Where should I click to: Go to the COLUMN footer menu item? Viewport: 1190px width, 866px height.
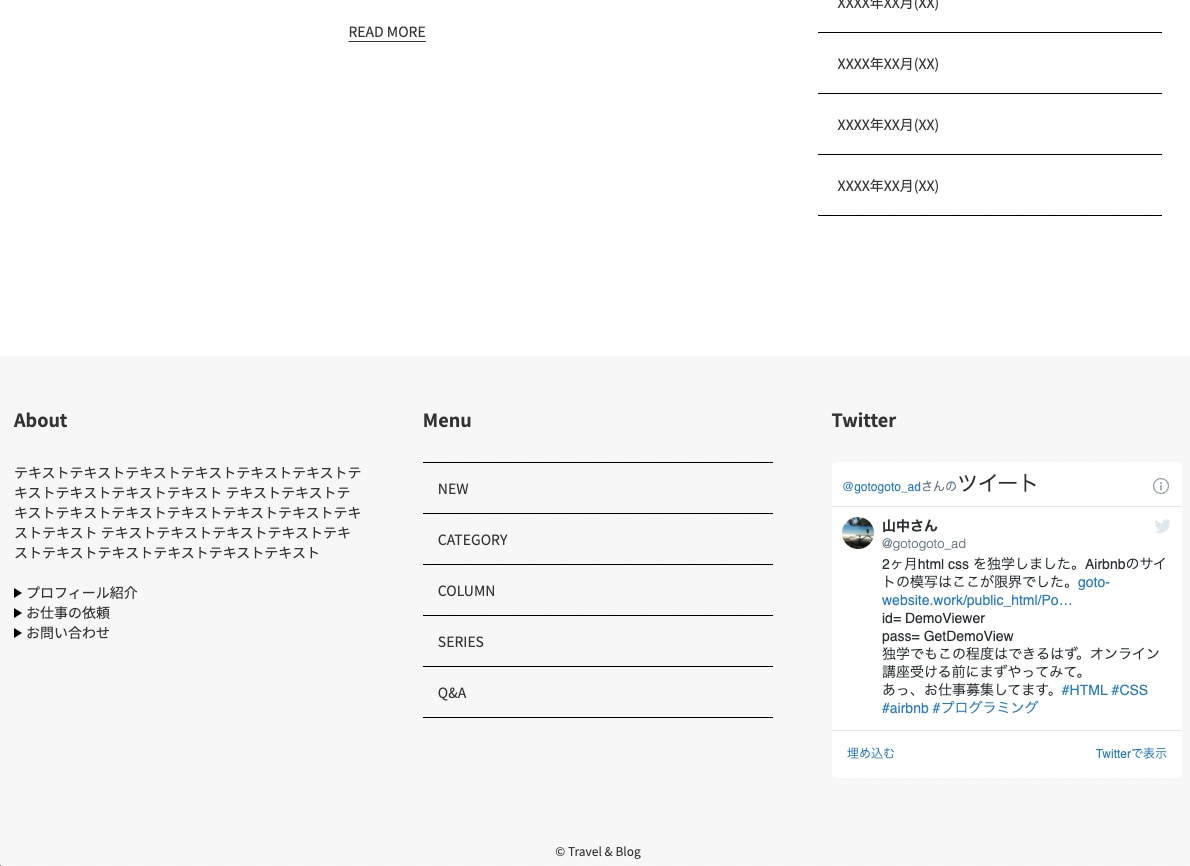tap(597, 590)
